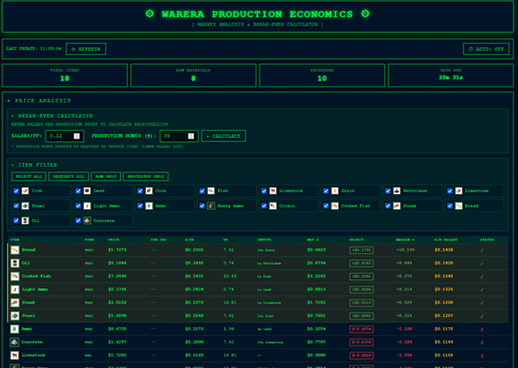Click the Select All filter button
Screen dimensions: 518x368
(29, 176)
